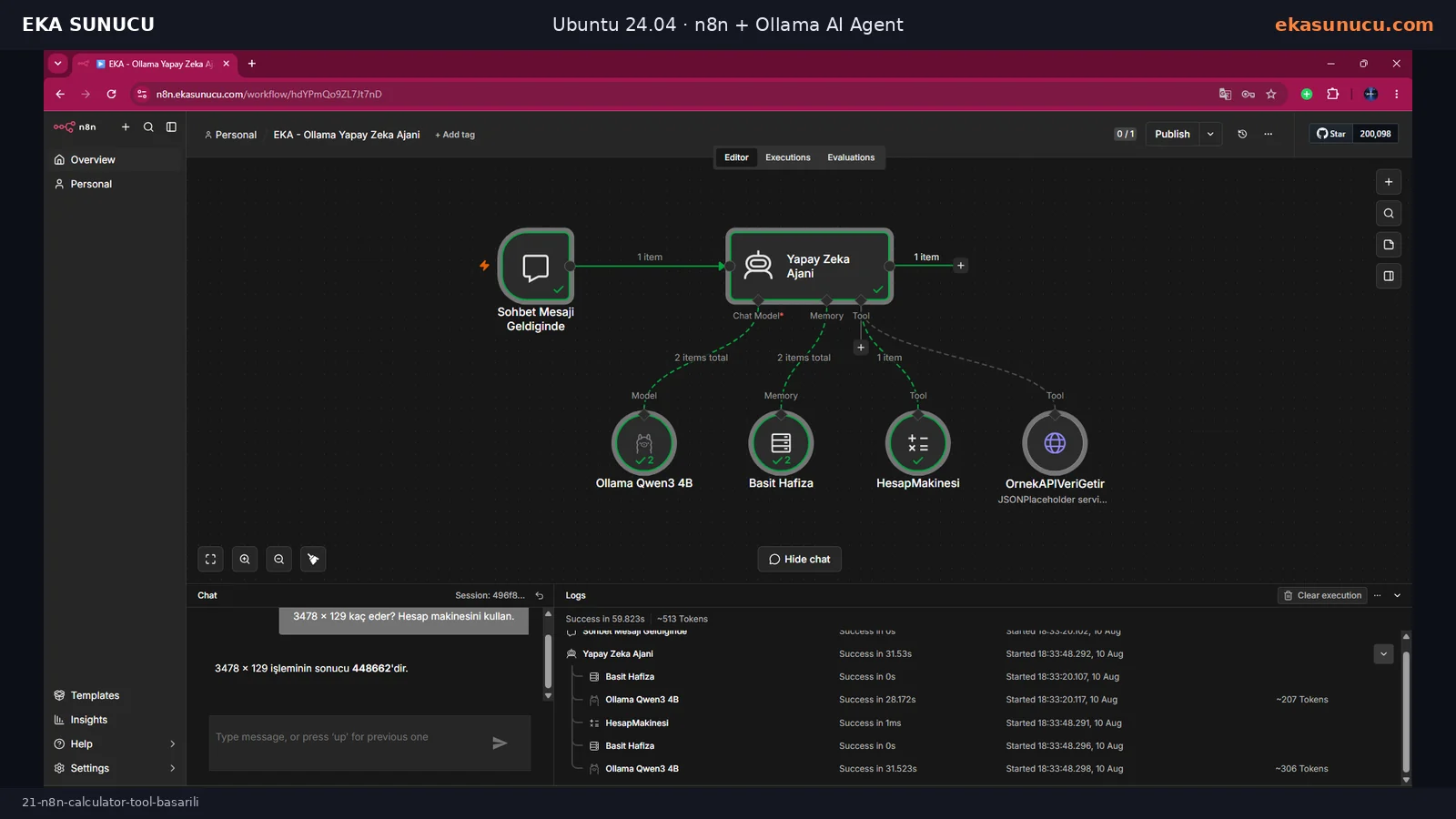Reset the chat session

coord(540,596)
